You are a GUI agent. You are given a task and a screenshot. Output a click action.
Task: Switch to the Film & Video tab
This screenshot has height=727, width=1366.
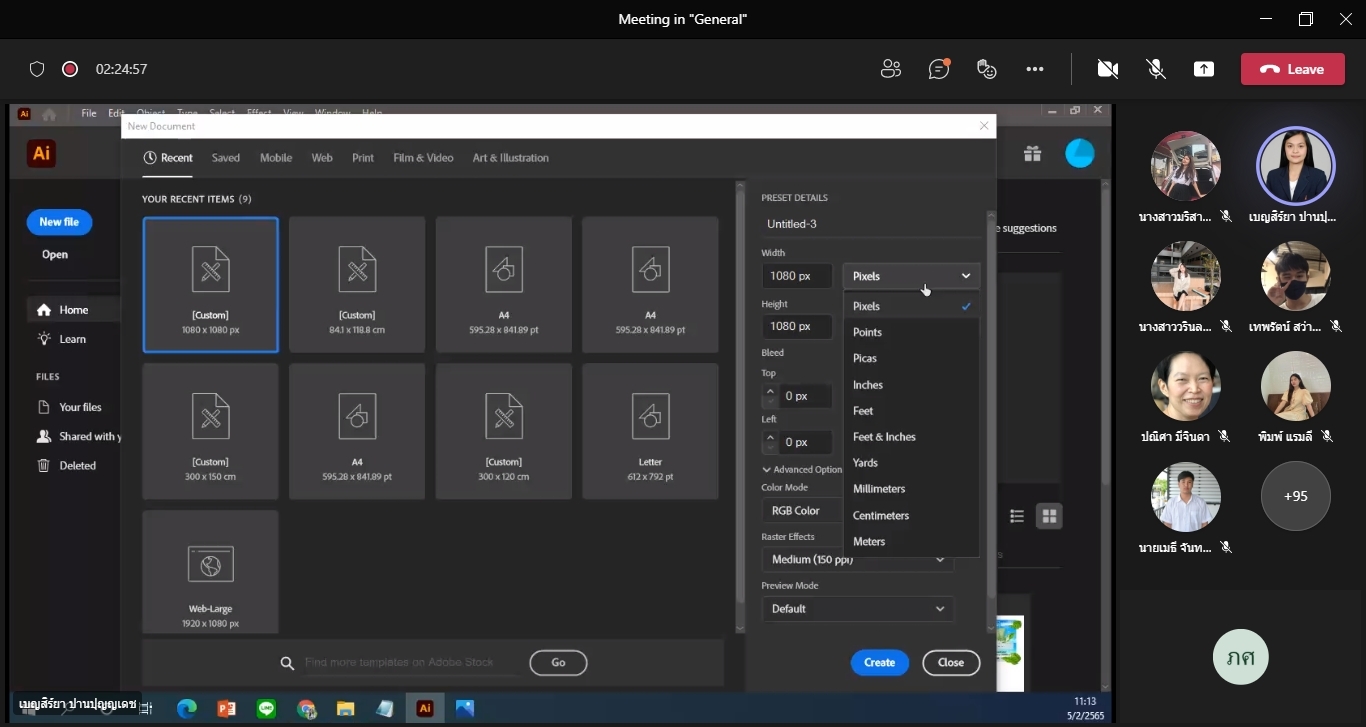click(423, 158)
